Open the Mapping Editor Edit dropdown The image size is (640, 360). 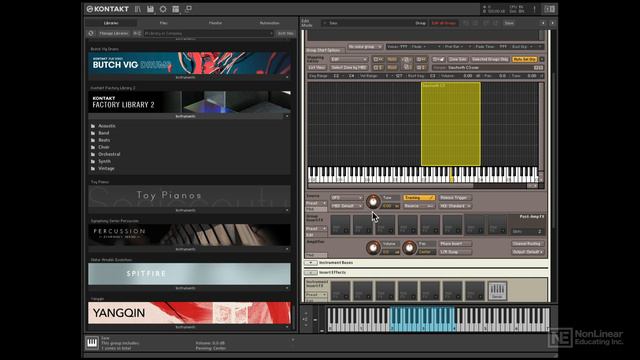349,60
